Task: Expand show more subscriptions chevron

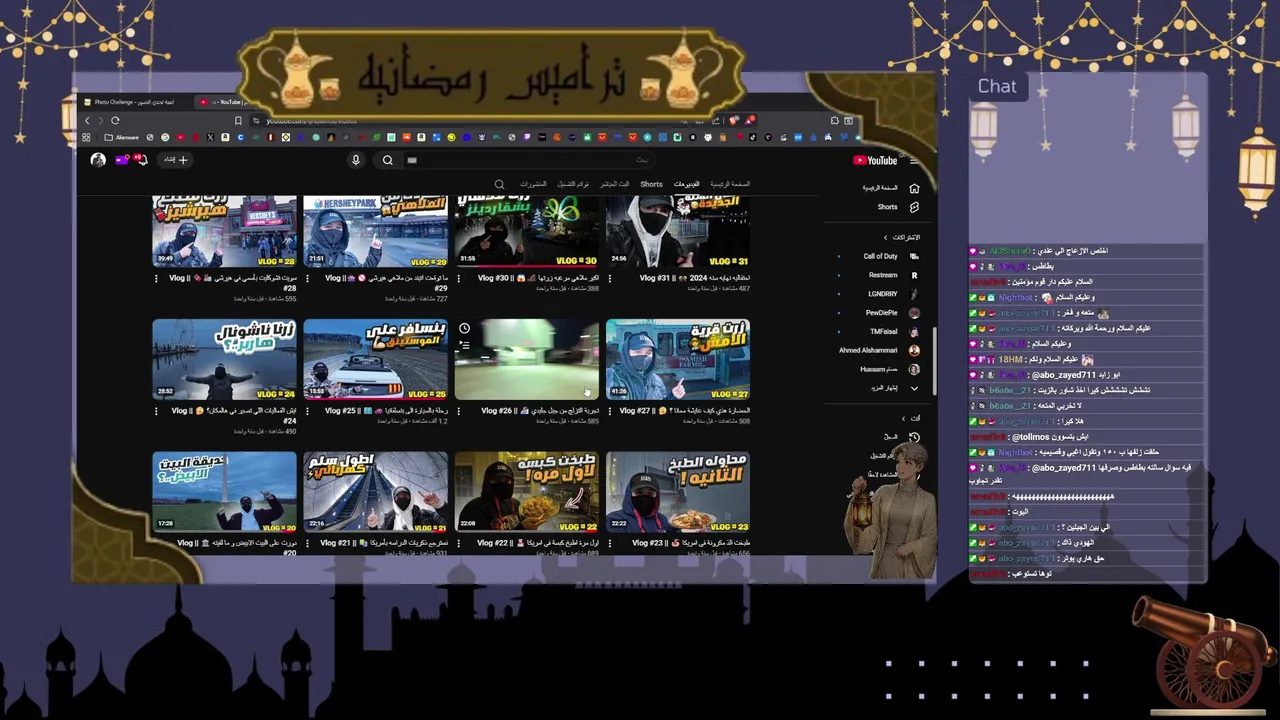Action: click(x=914, y=388)
